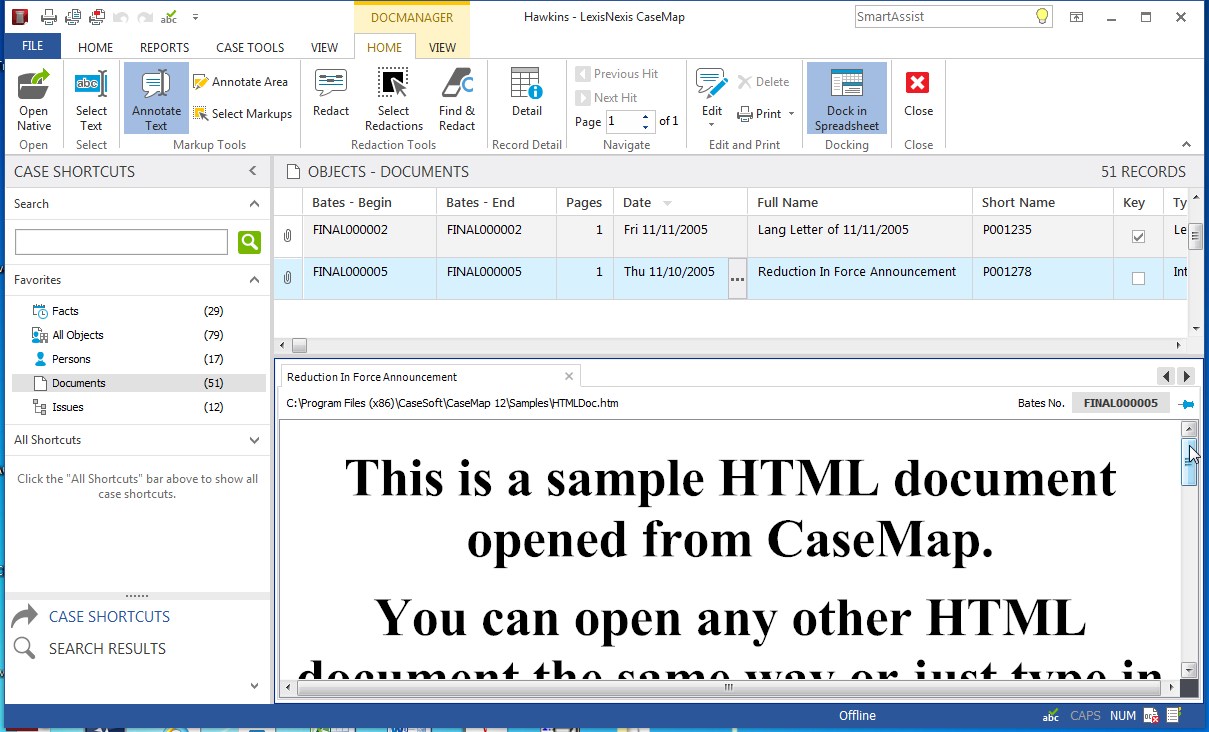
Task: Select the Annotate Text tool
Action: (x=156, y=98)
